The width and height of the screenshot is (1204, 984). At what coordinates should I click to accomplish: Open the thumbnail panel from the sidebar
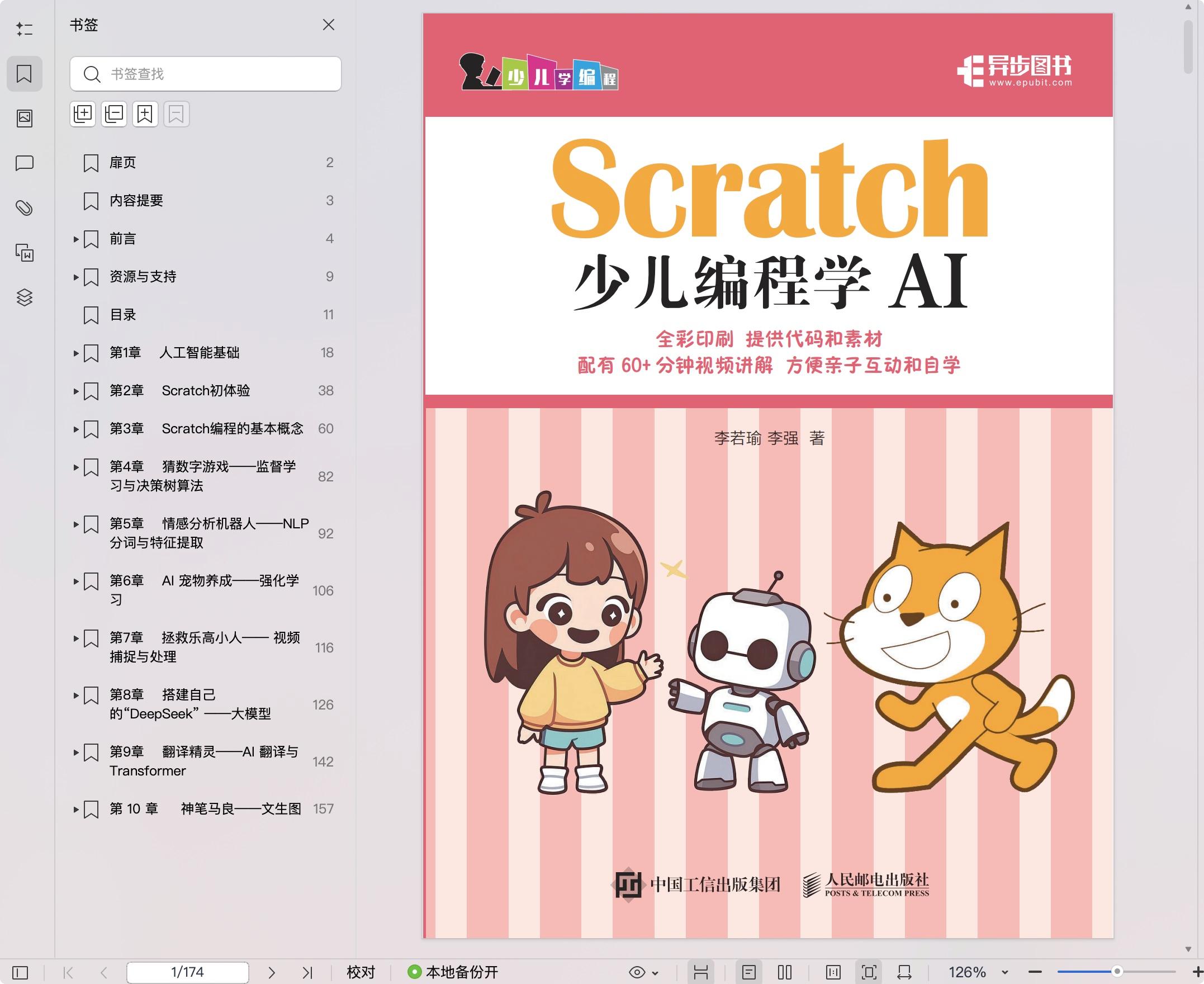click(x=25, y=119)
